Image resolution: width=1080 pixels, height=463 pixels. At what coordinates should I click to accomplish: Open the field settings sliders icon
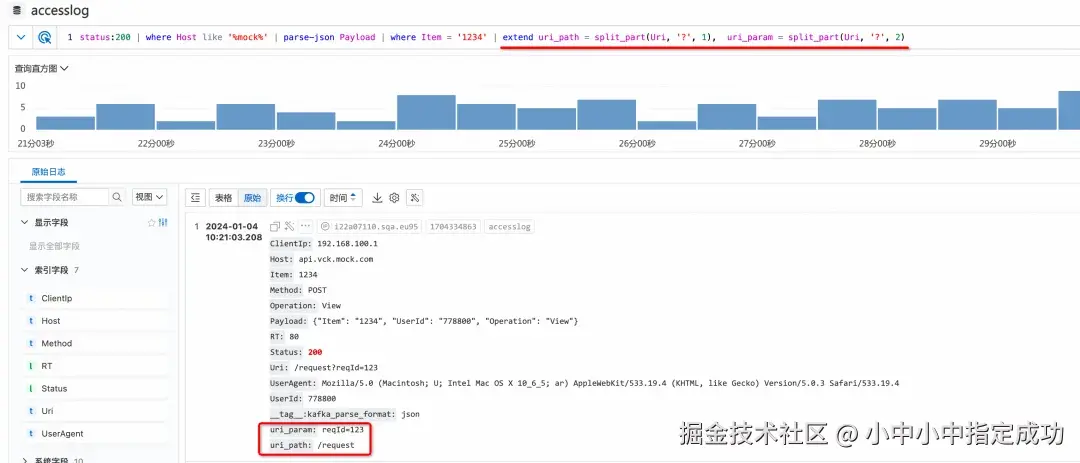pyautogui.click(x=163, y=223)
